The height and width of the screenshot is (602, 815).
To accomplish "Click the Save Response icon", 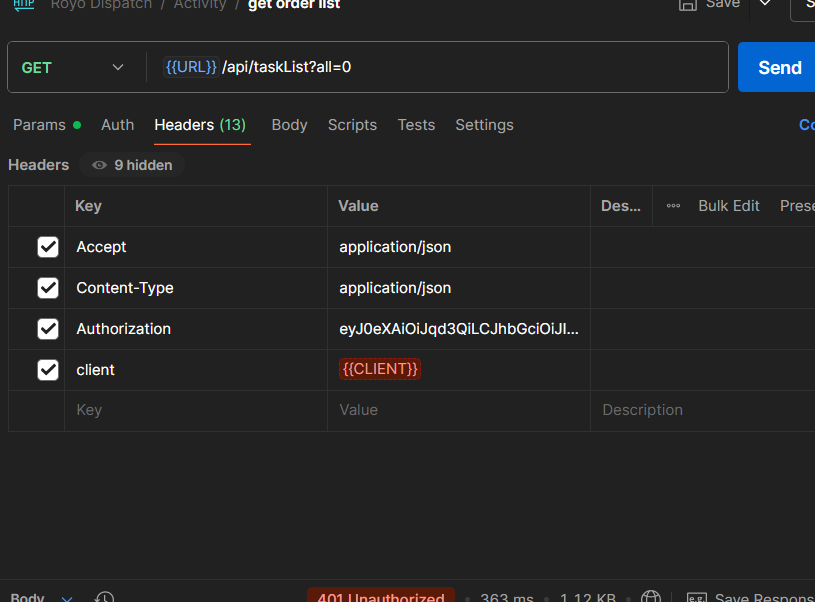I will [x=697, y=597].
